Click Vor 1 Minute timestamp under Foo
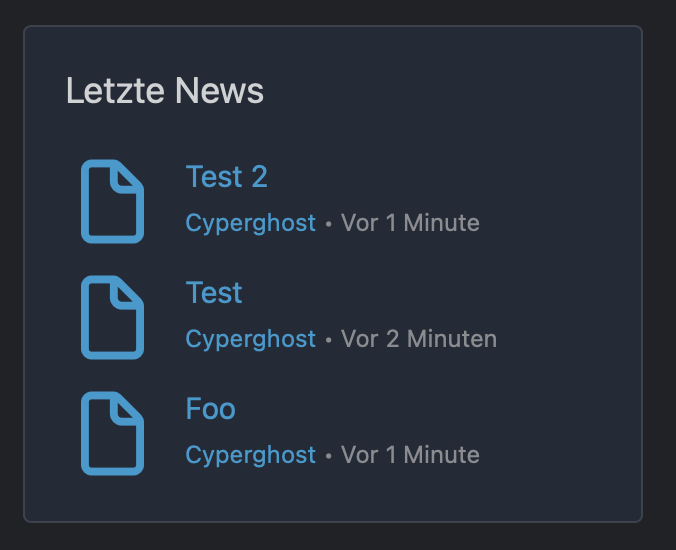This screenshot has height=550, width=676. click(410, 455)
